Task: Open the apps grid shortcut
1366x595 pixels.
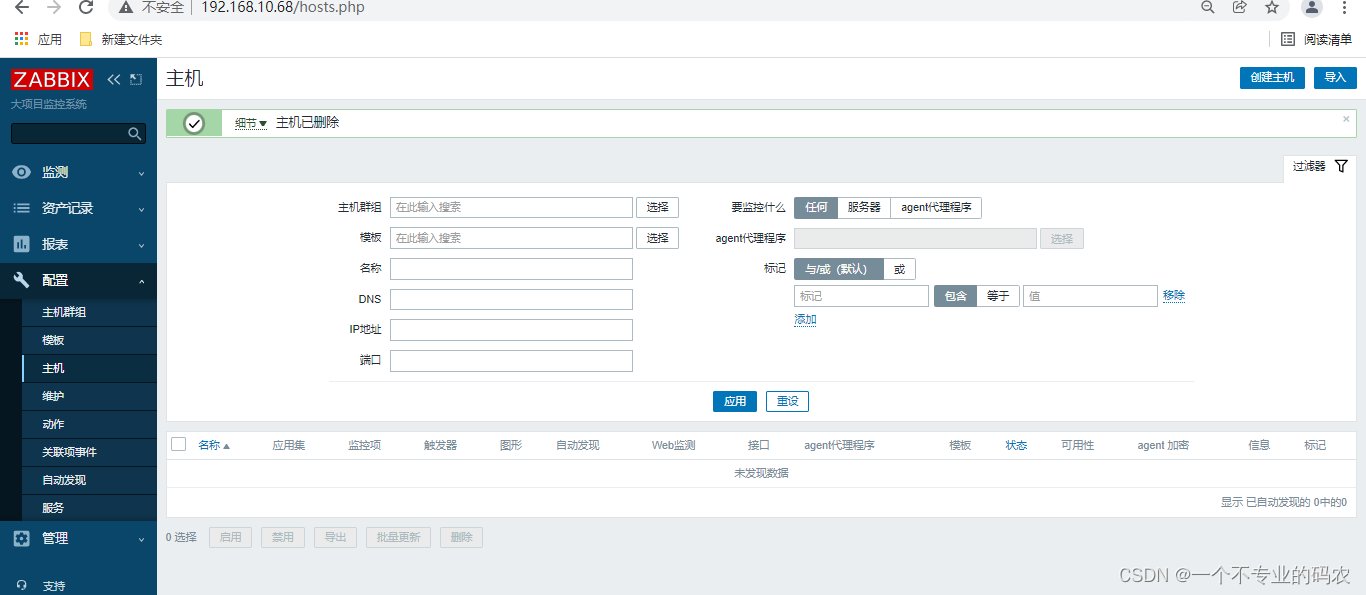Action: 21,39
